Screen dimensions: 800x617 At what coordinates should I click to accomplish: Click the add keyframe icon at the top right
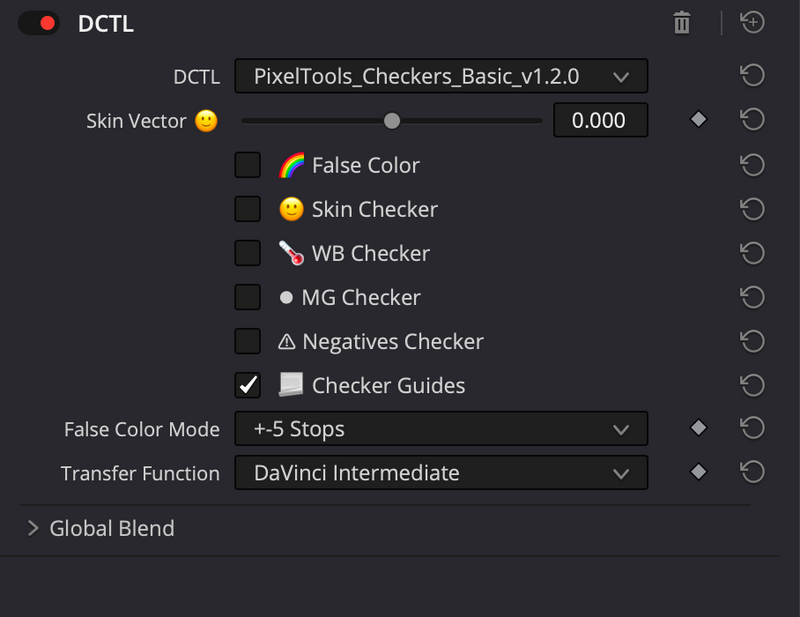tap(752, 22)
